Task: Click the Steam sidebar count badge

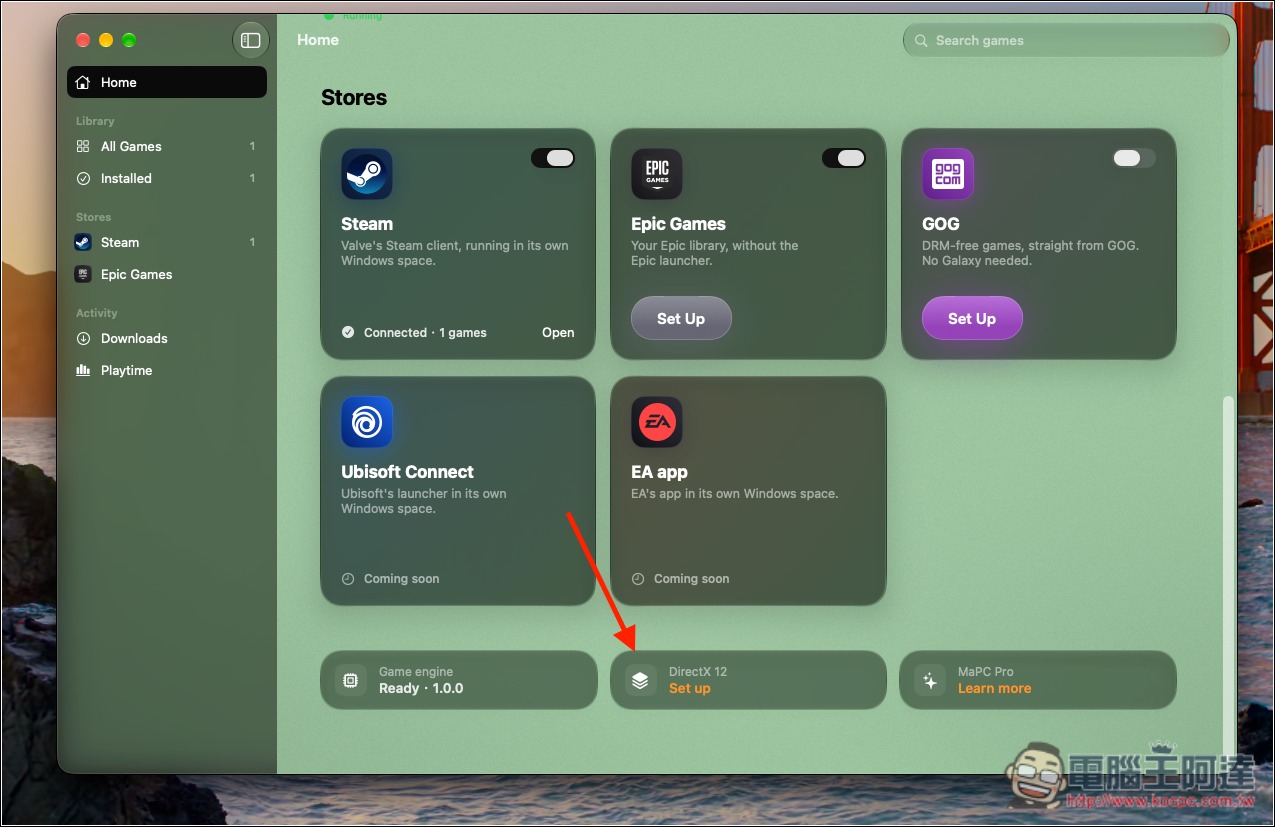Action: (252, 242)
